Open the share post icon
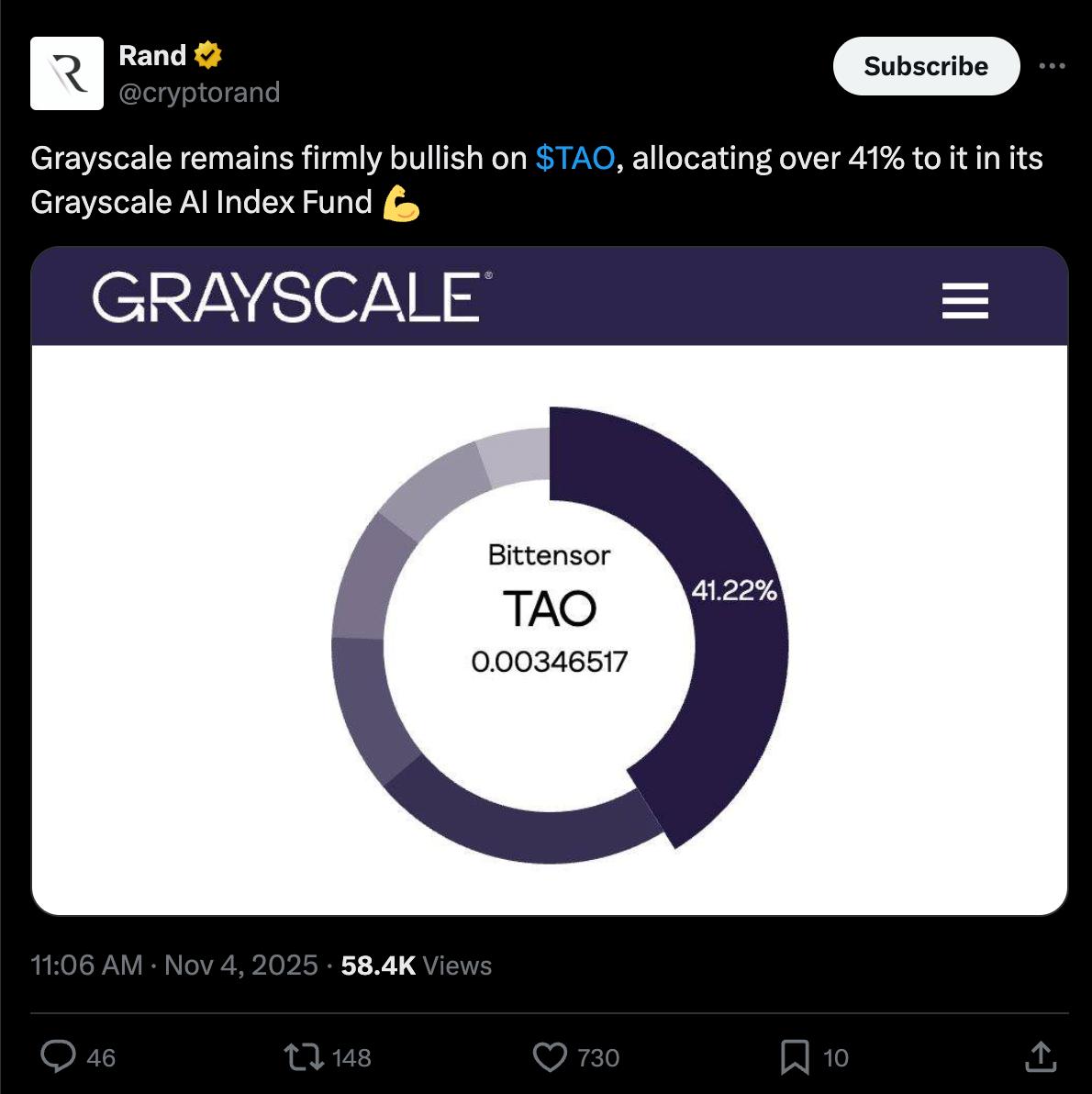 tap(1041, 1056)
